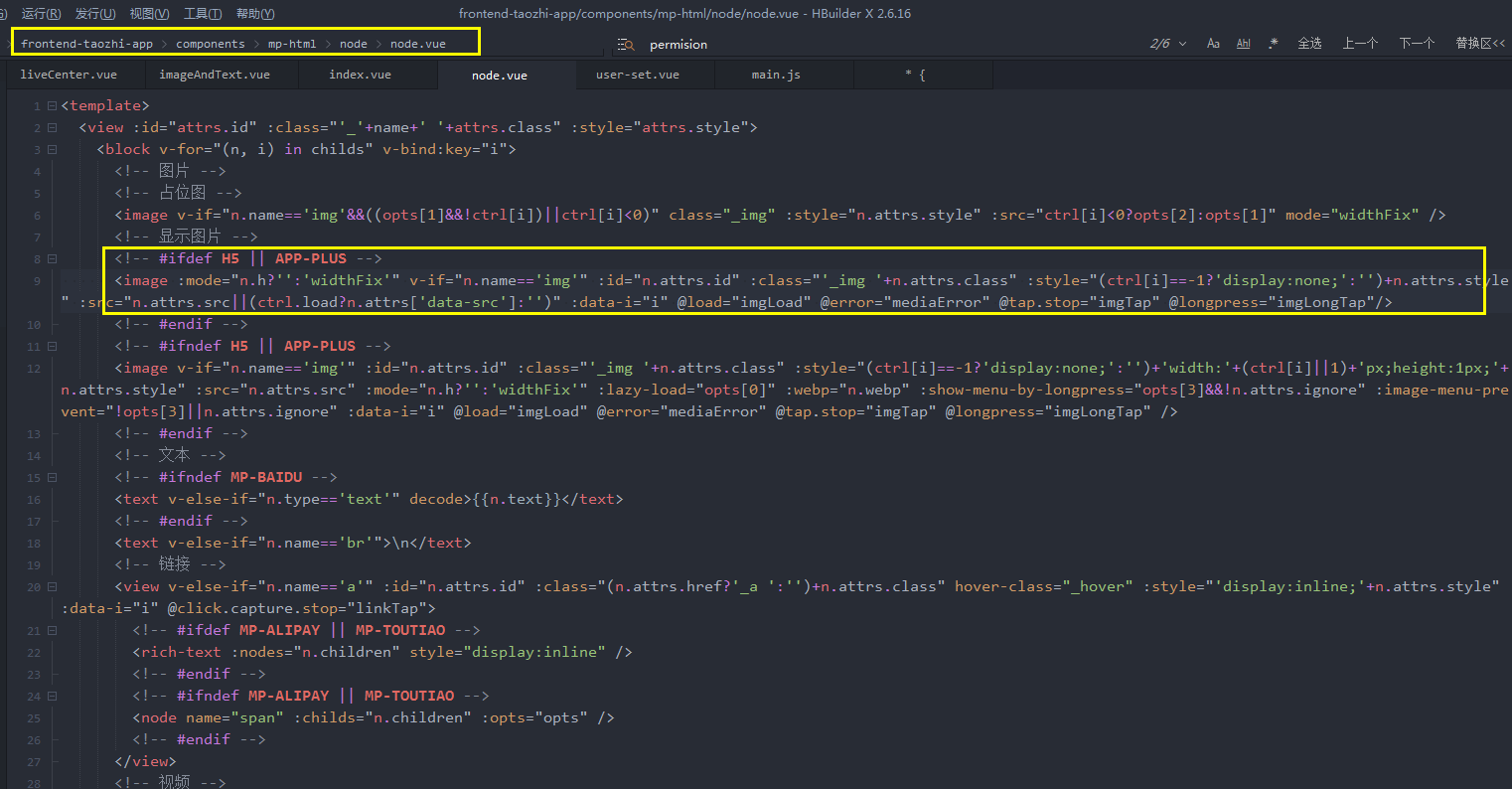Image resolution: width=1512 pixels, height=789 pixels.
Task: Click the br text element on line 18
Action: [x=293, y=543]
